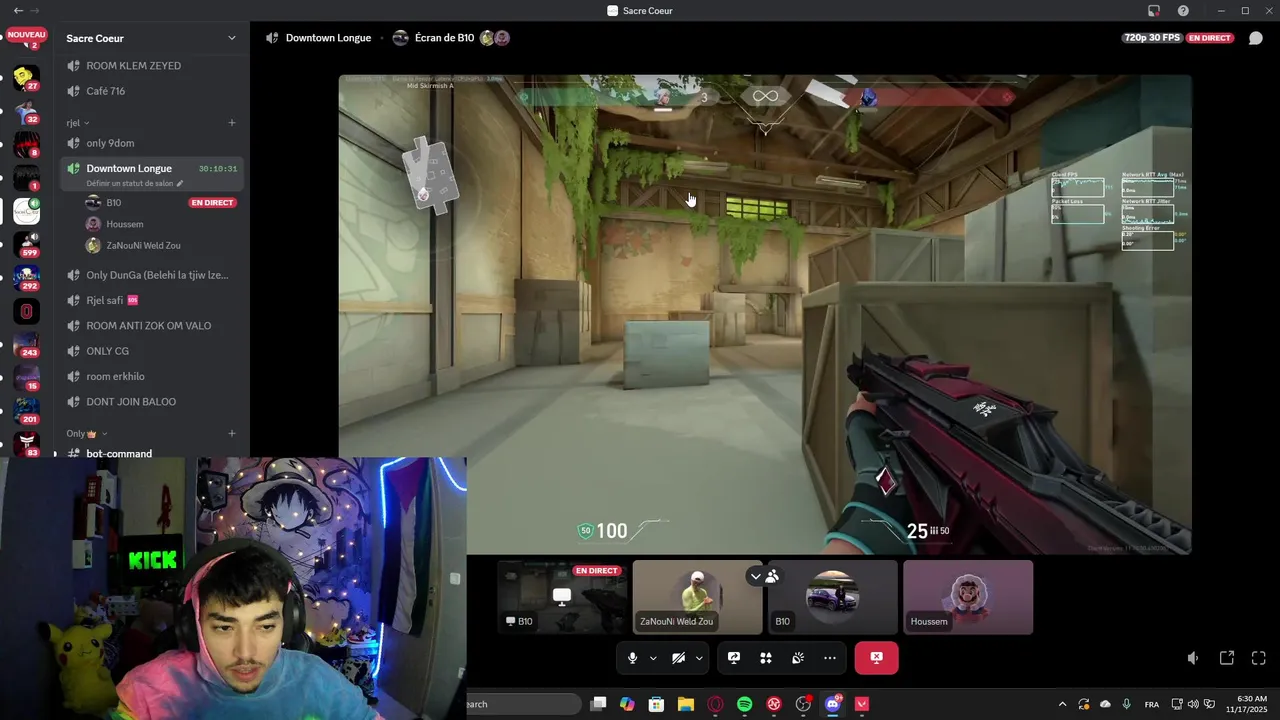Go back with title bar arrow
The height and width of the screenshot is (720, 1280).
[18, 10]
